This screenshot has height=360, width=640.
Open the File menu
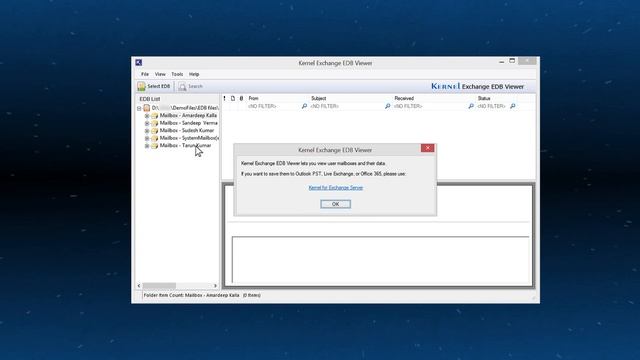[145, 74]
